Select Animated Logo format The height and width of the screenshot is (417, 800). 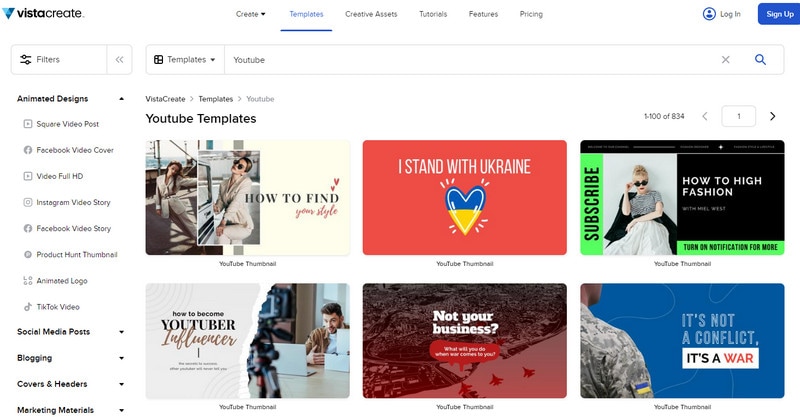(x=62, y=281)
